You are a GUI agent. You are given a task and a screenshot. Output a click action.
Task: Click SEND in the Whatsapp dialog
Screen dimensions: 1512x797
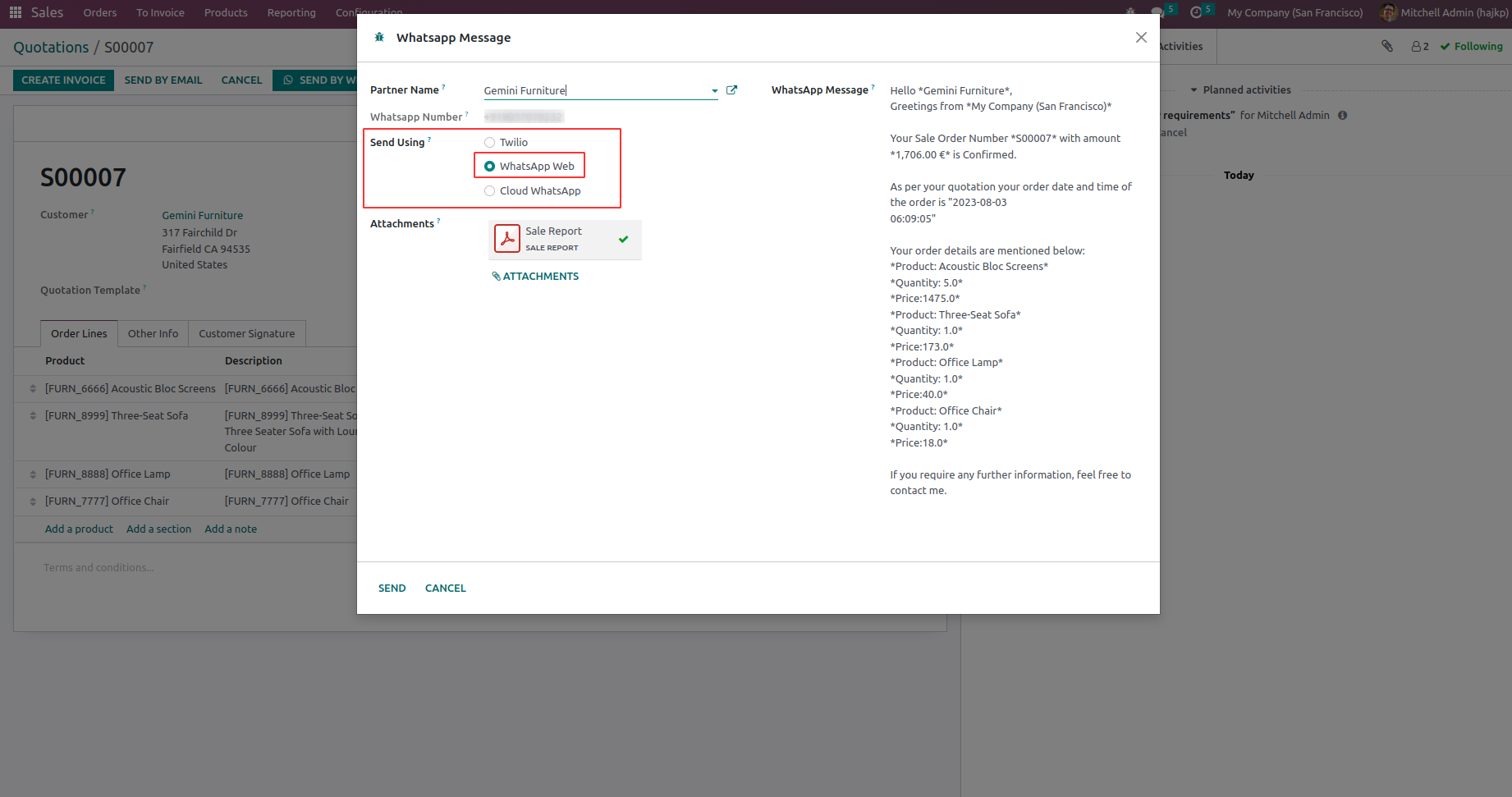392,589
